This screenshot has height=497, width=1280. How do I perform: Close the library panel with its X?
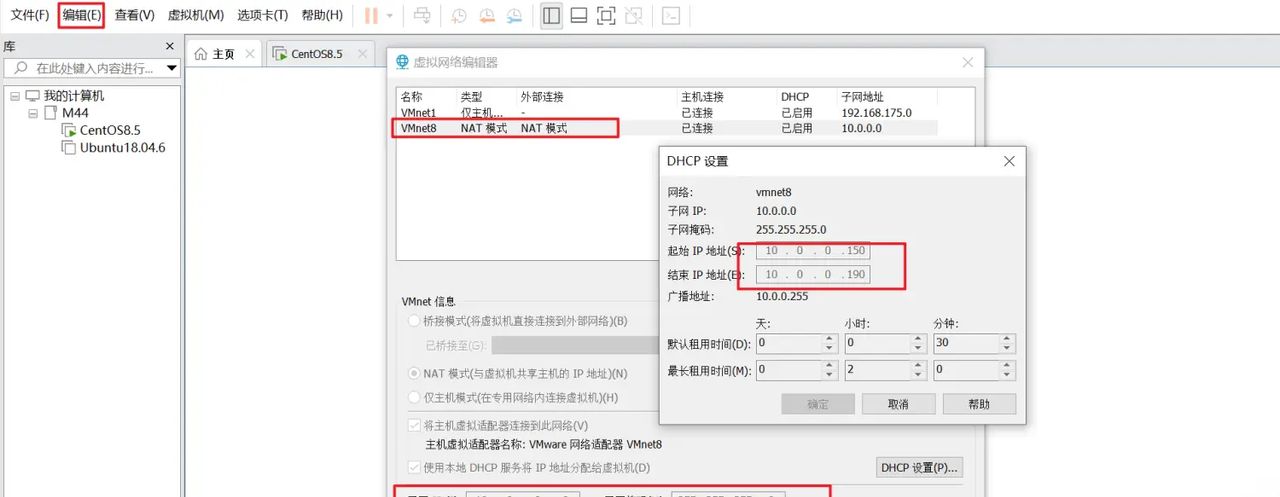[x=170, y=46]
